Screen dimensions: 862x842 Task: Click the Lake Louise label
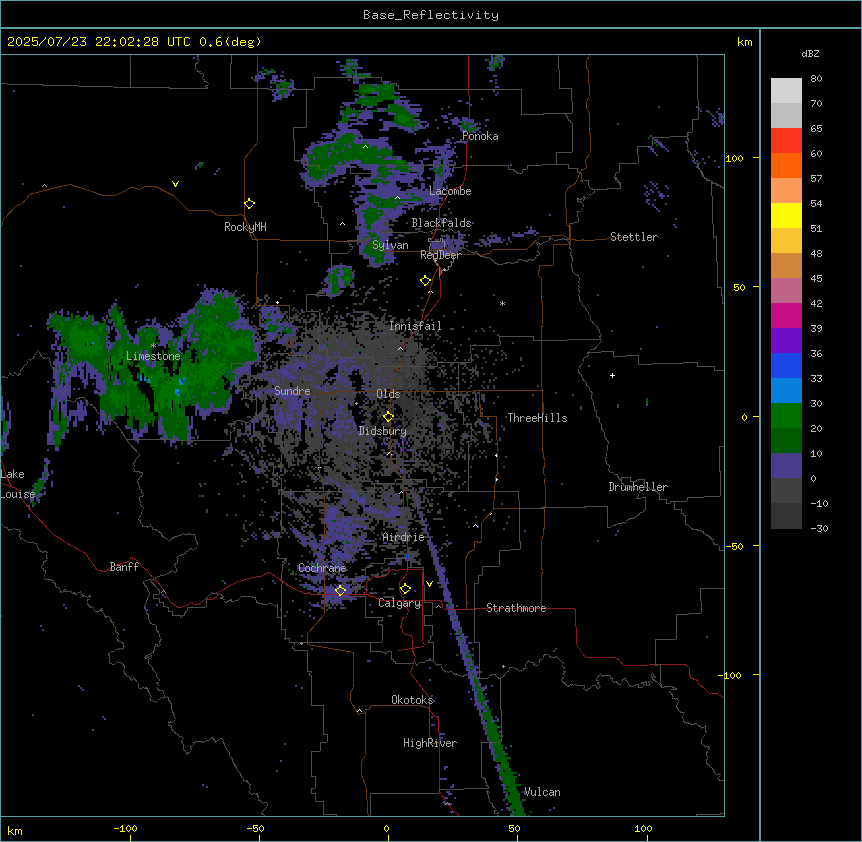pos(18,484)
